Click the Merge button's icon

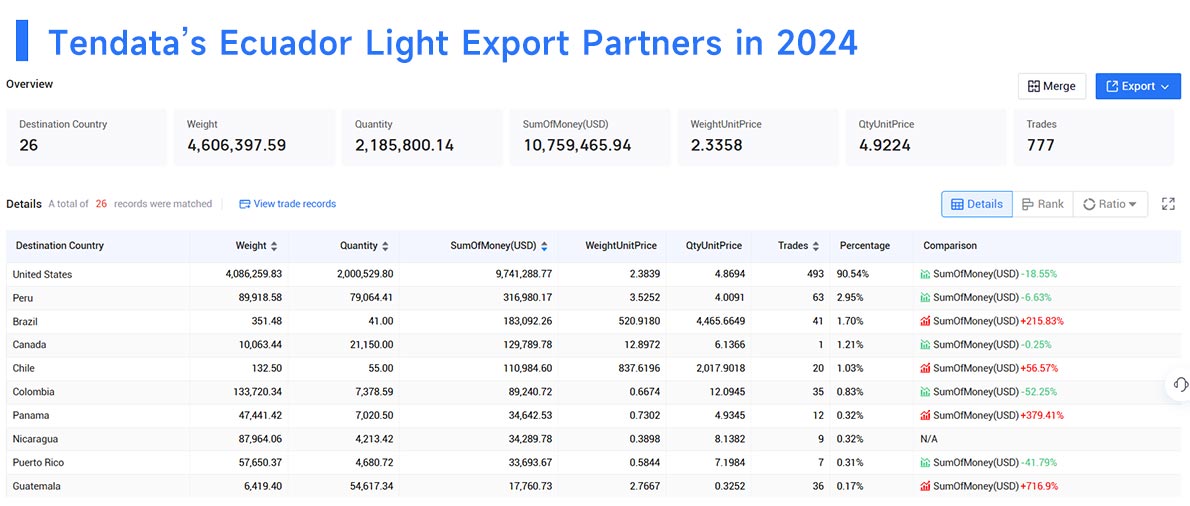click(1034, 86)
